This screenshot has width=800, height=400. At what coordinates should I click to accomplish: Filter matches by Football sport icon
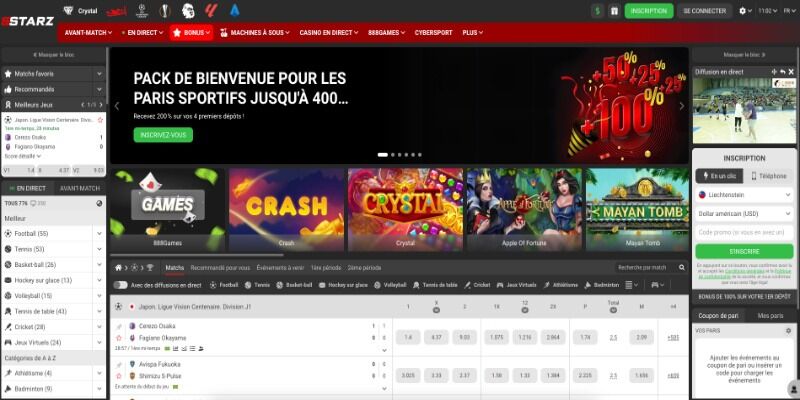(224, 285)
